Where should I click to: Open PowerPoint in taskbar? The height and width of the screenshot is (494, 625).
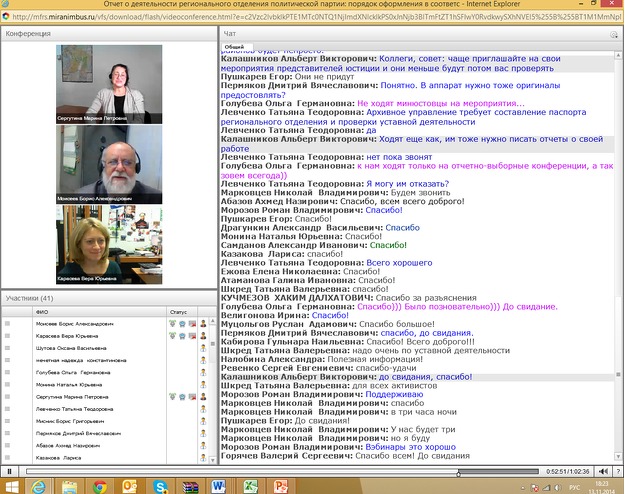(x=281, y=487)
